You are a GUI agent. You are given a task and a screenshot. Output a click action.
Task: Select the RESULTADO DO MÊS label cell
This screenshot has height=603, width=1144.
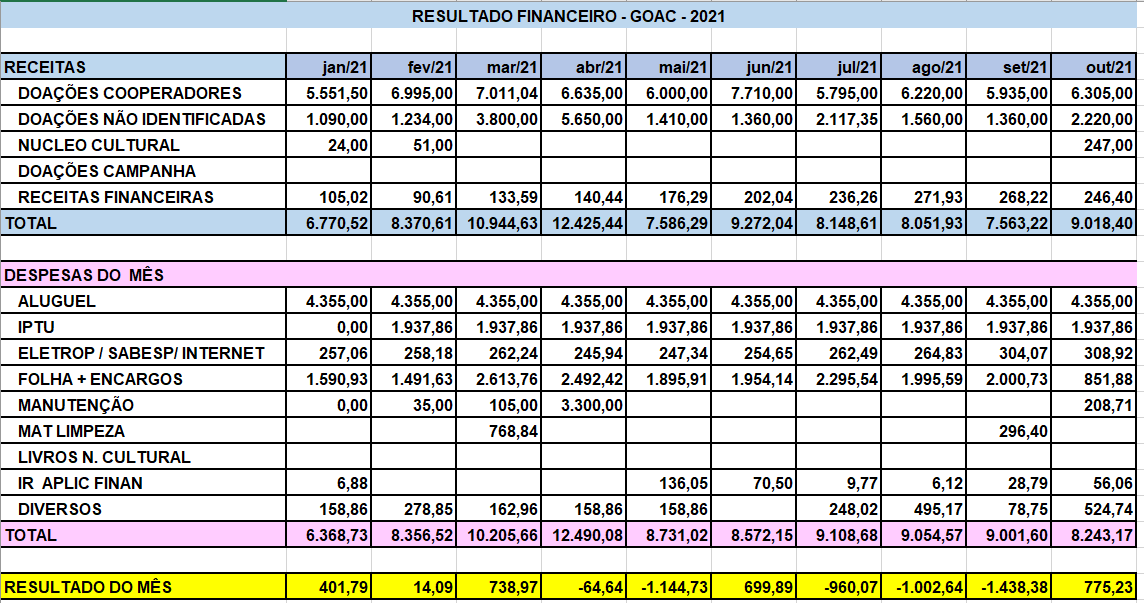143,587
